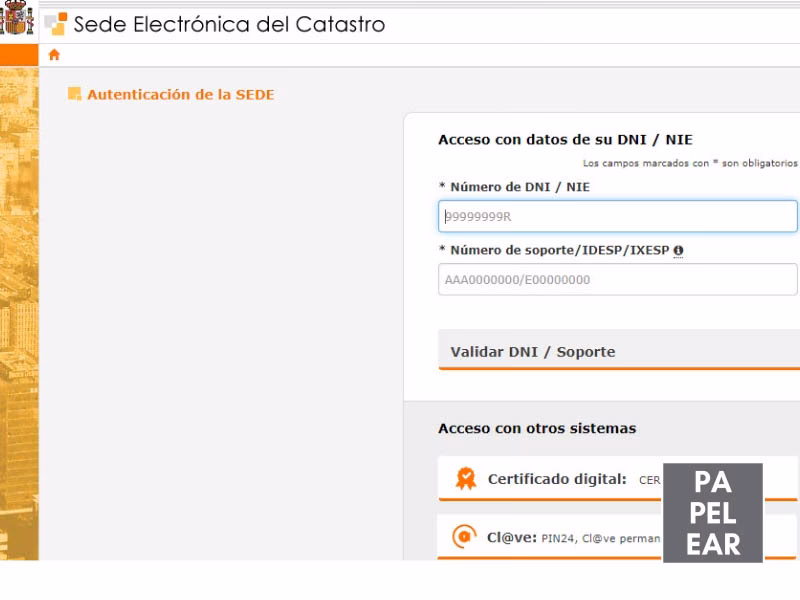Click inside the Número de DNI / NIE field
This screenshot has width=800, height=600.
tap(616, 216)
